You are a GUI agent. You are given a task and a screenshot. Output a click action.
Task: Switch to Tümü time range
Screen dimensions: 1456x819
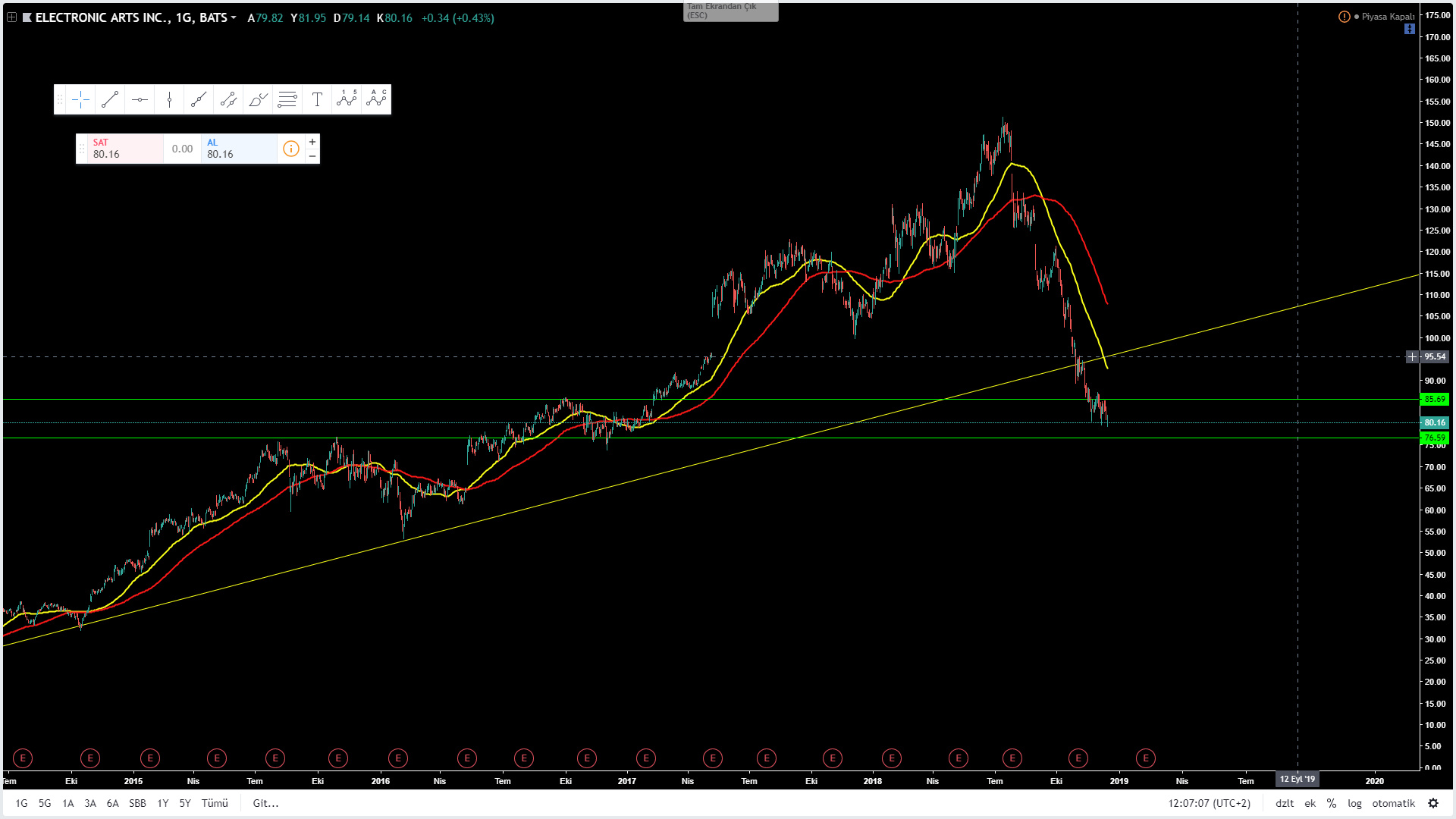215,803
